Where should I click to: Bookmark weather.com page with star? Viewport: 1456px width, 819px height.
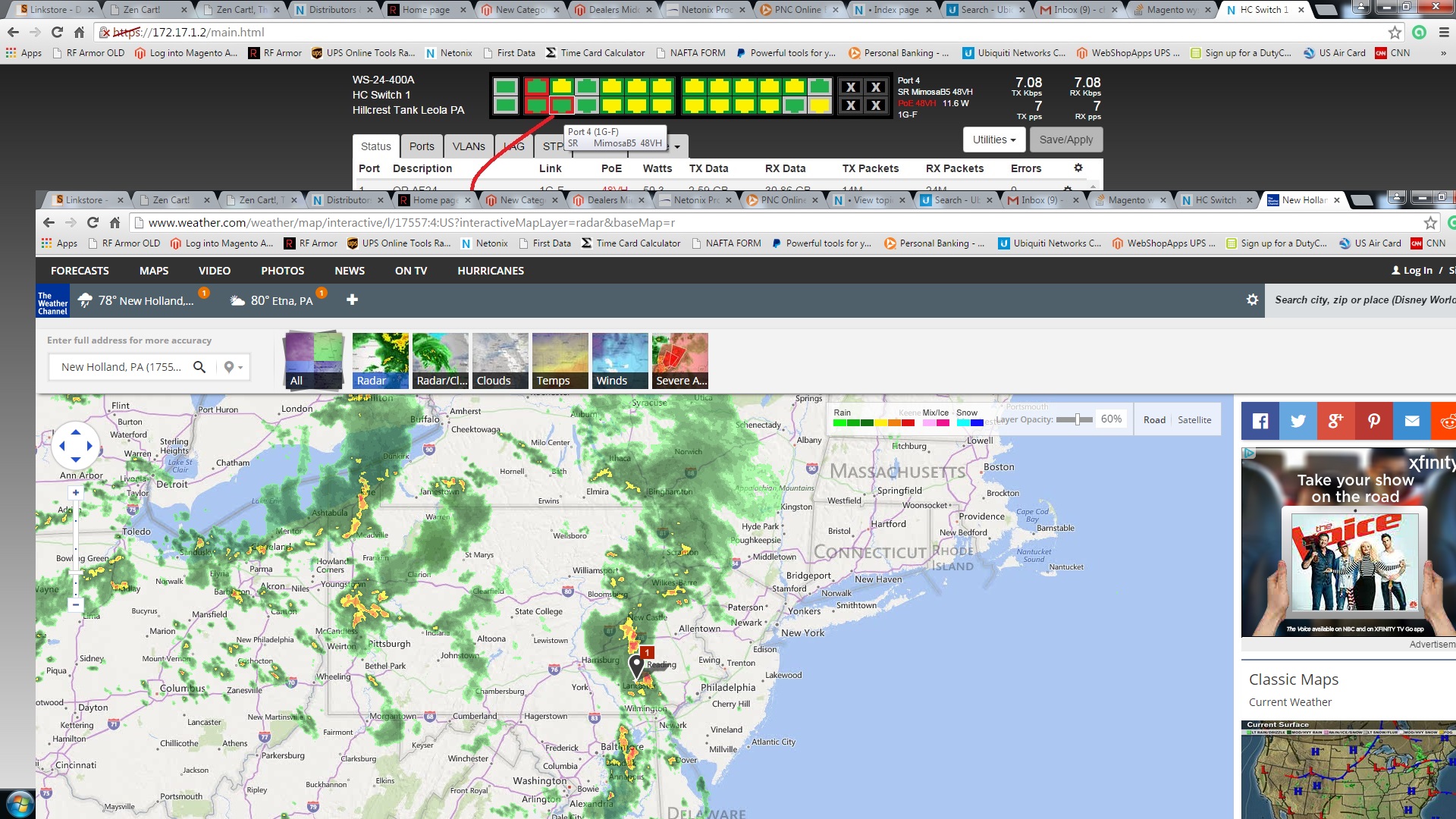click(1430, 223)
